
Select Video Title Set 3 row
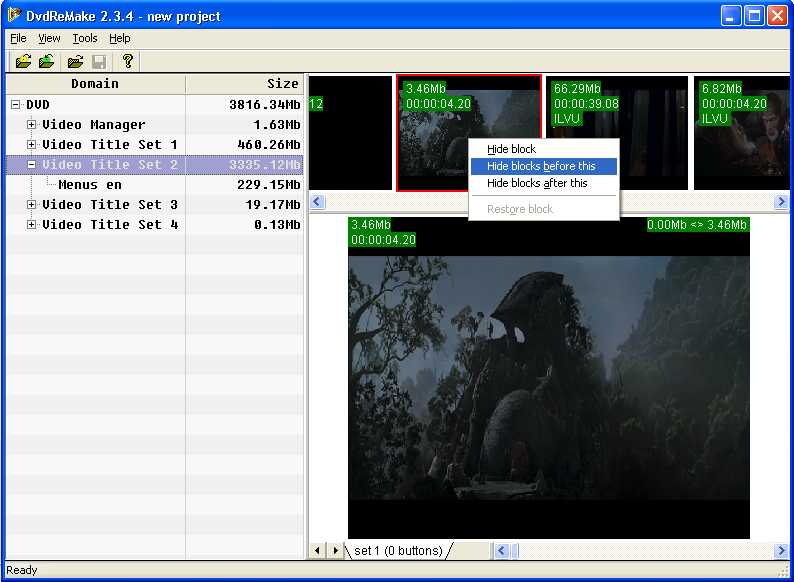154,205
